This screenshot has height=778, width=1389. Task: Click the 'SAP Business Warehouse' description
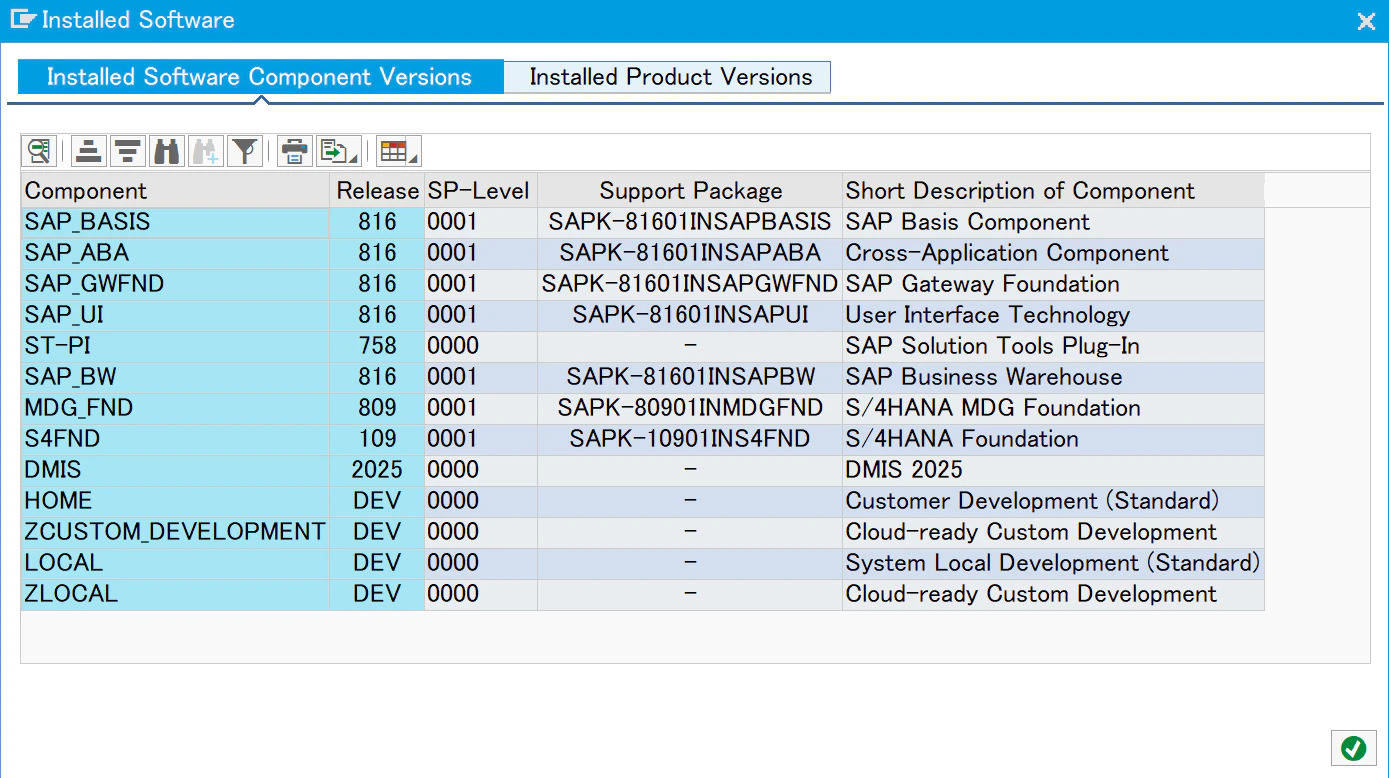1053,377
